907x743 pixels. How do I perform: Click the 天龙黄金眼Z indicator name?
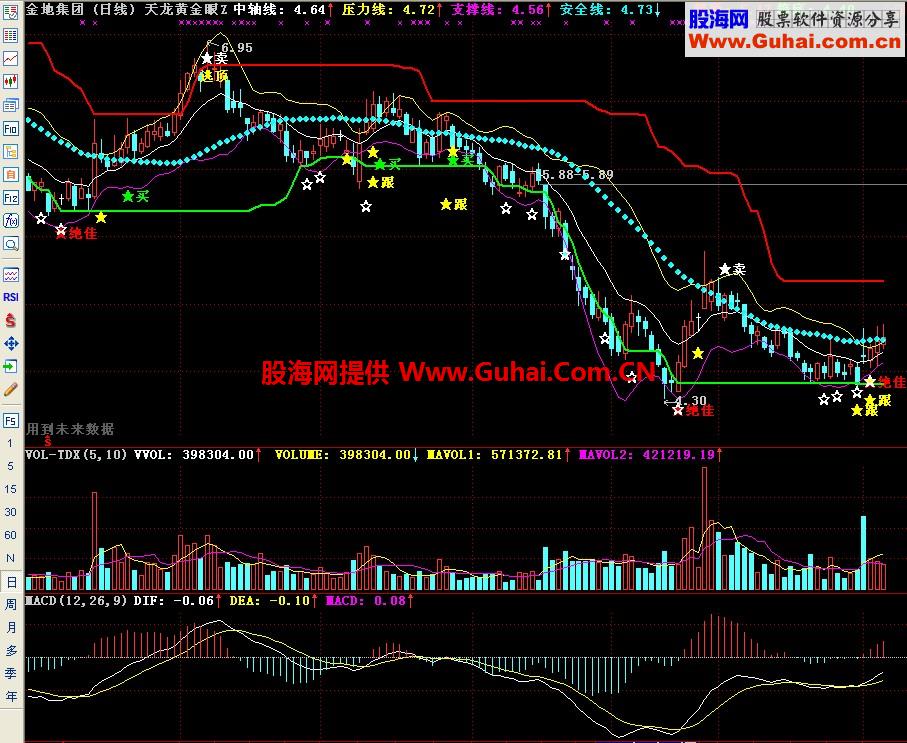[x=186, y=10]
